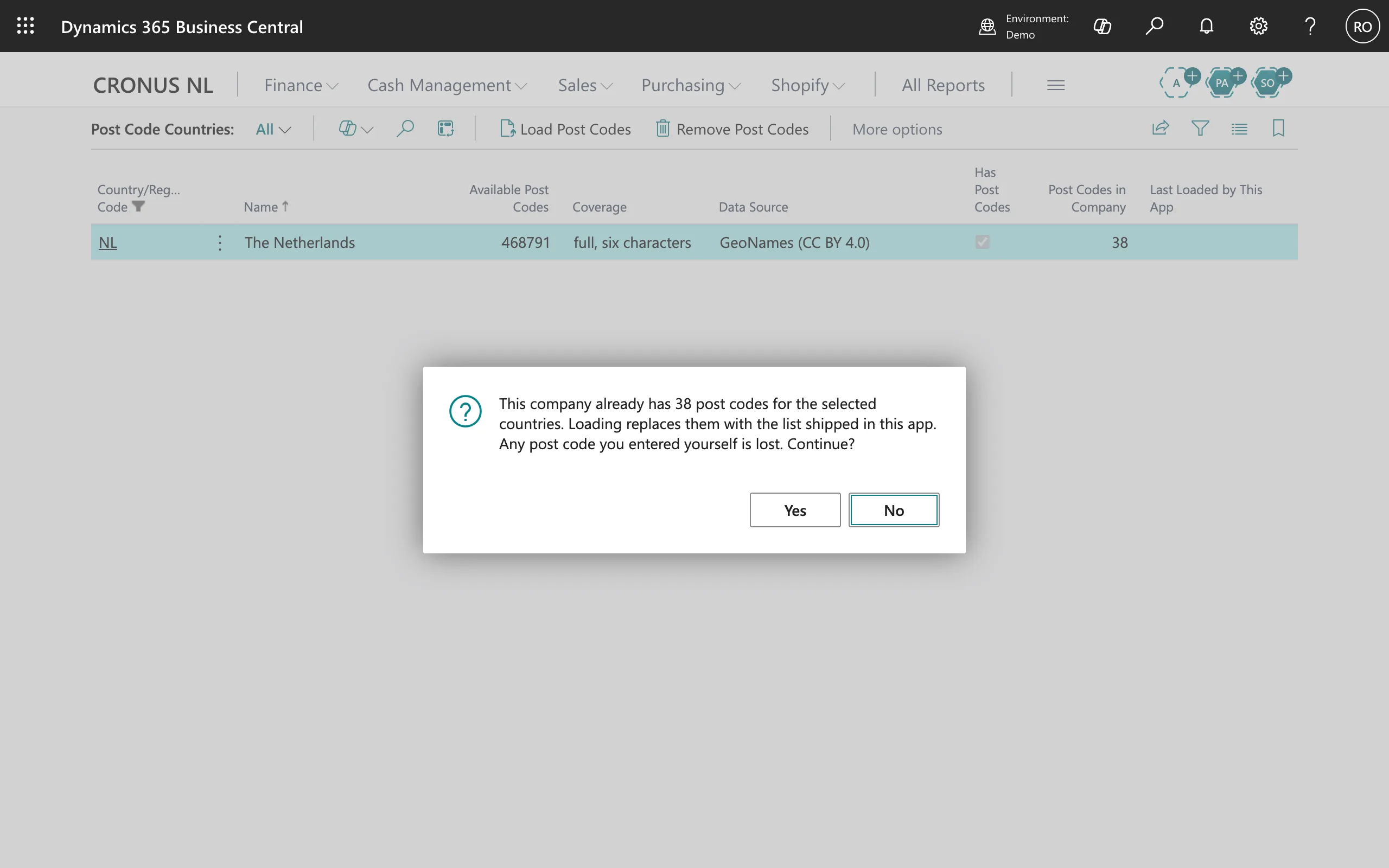Click the hamburger menu beside All Reports

(x=1055, y=85)
